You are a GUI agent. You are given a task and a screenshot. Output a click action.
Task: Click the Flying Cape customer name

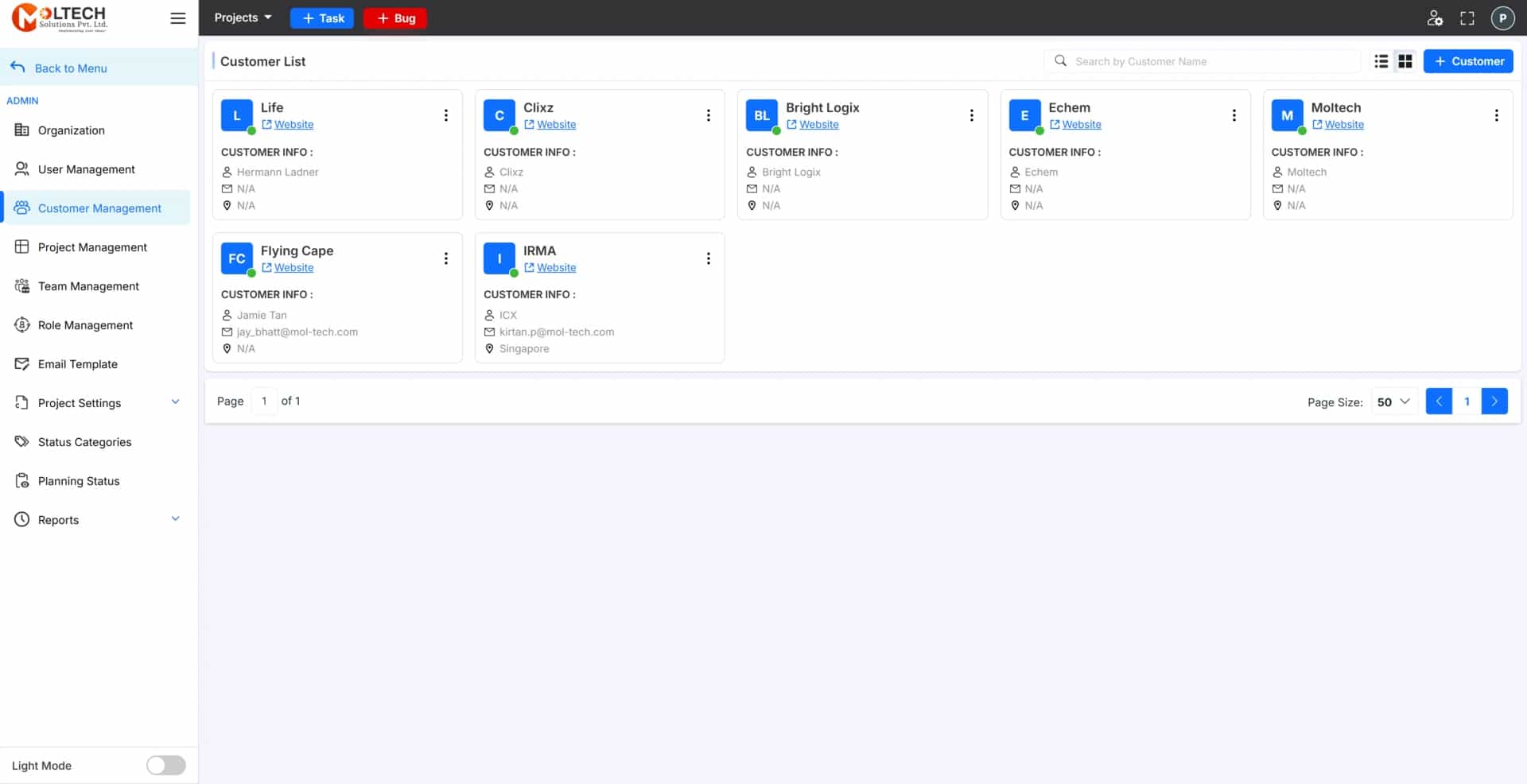(297, 250)
